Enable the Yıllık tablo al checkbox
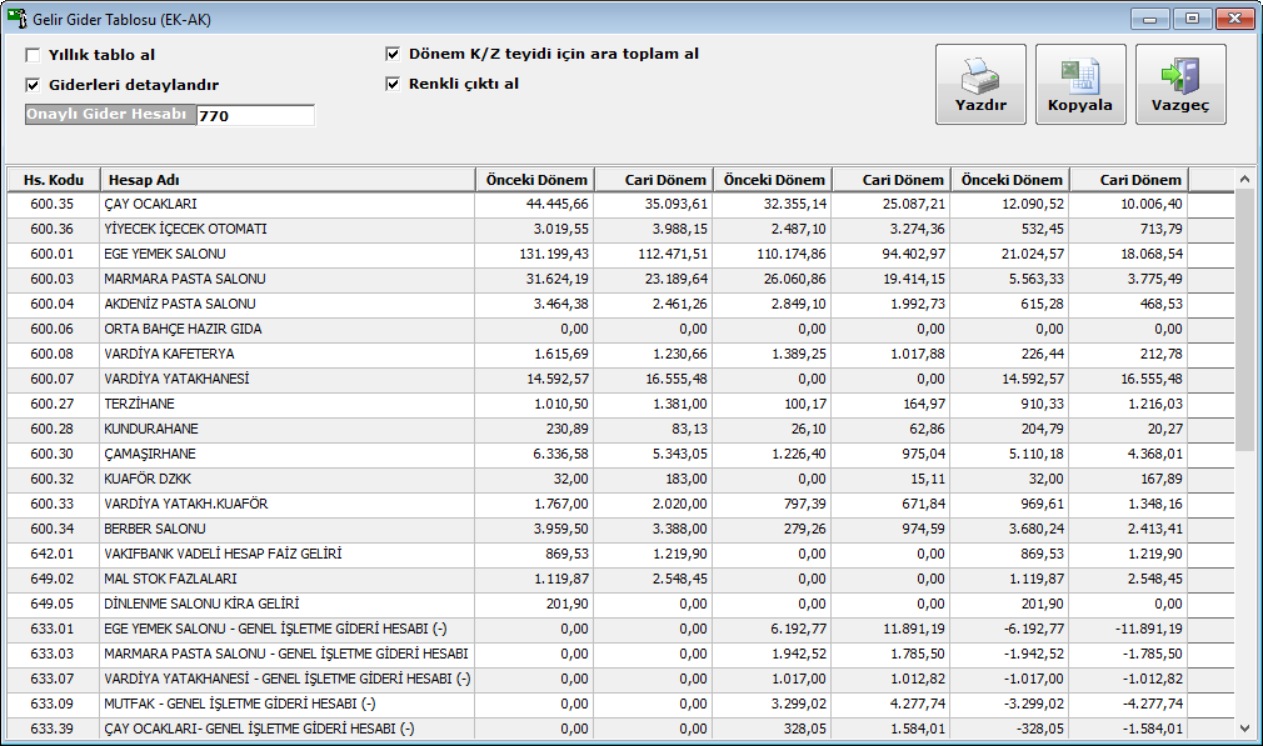Viewport: 1263px width, 746px height. pos(33,56)
